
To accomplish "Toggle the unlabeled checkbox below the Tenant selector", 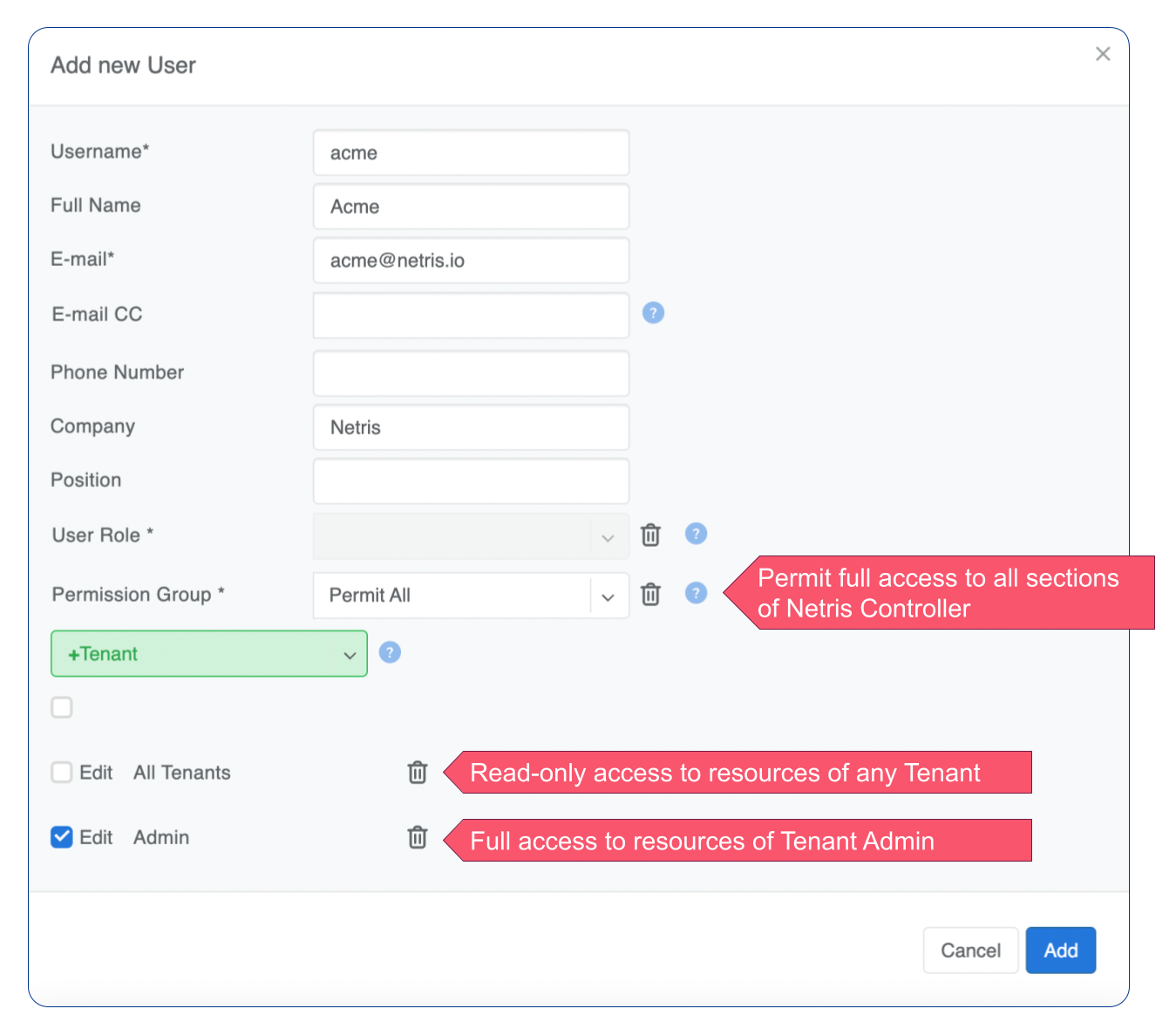I will [x=61, y=707].
